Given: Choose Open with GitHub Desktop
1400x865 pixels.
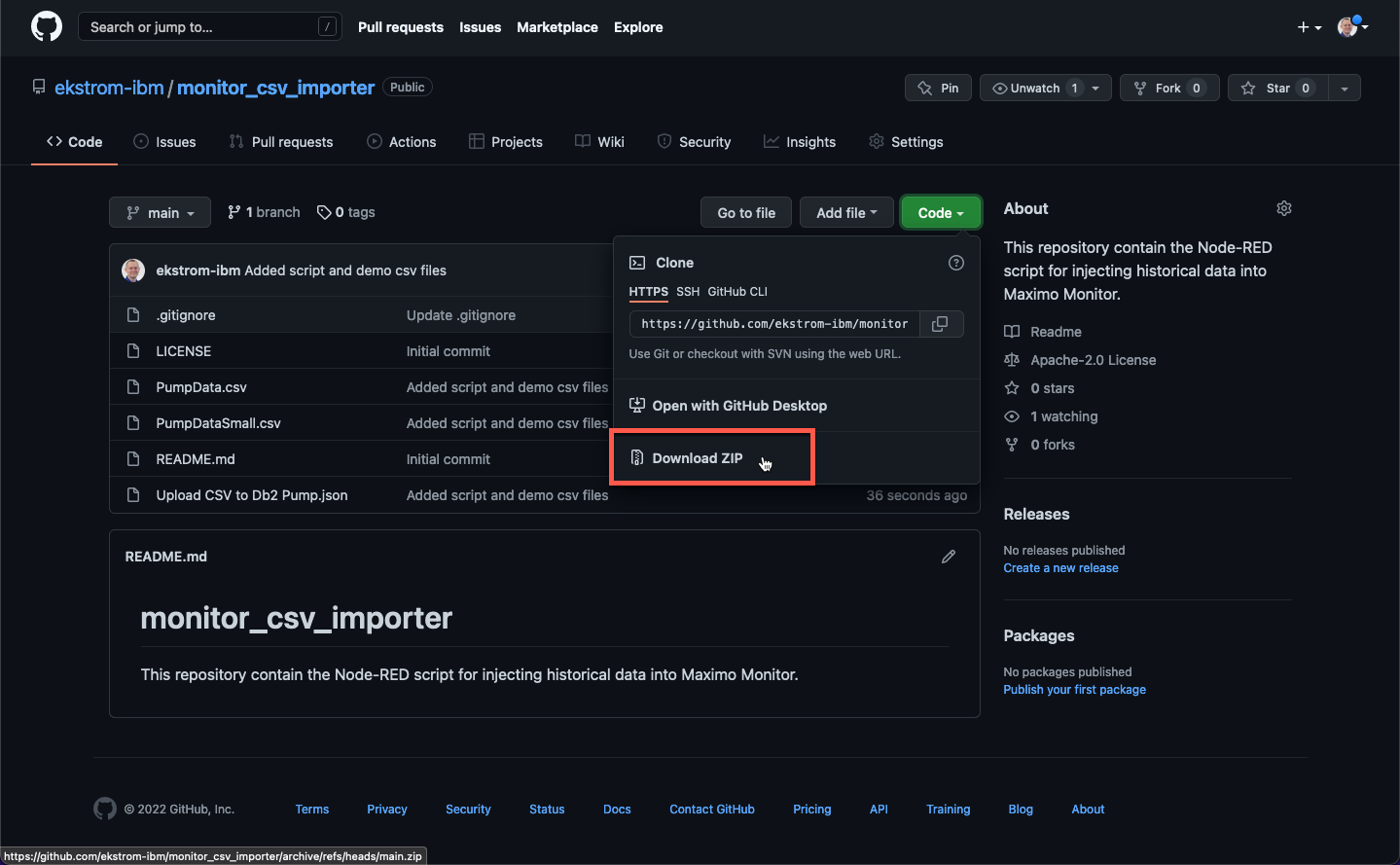Looking at the screenshot, I should pyautogui.click(x=729, y=406).
